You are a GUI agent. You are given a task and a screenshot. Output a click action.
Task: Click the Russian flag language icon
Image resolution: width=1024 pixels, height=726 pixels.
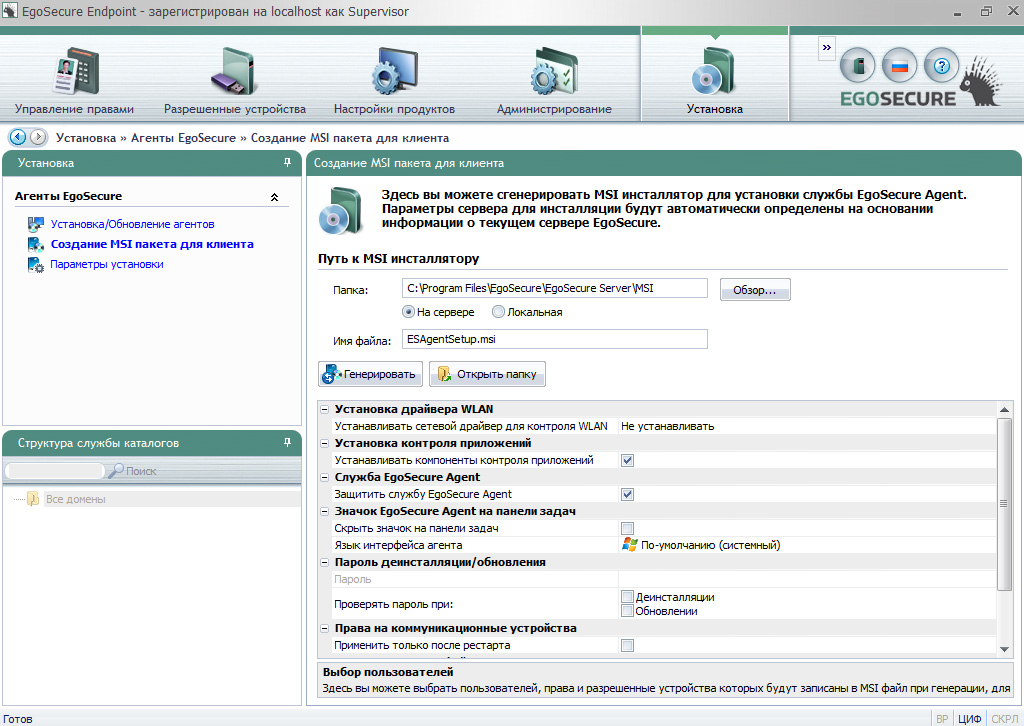pyautogui.click(x=900, y=65)
